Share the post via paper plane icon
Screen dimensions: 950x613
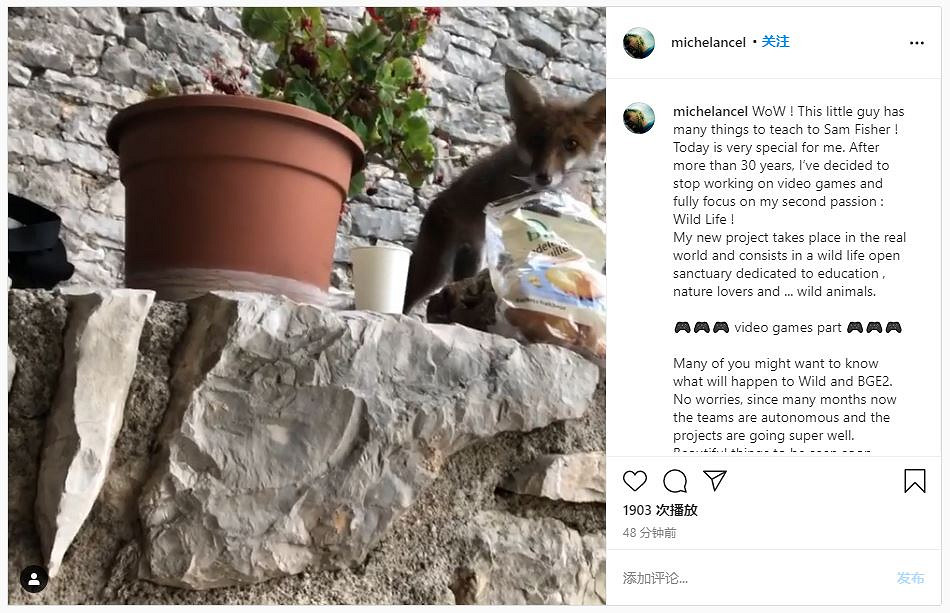[714, 481]
